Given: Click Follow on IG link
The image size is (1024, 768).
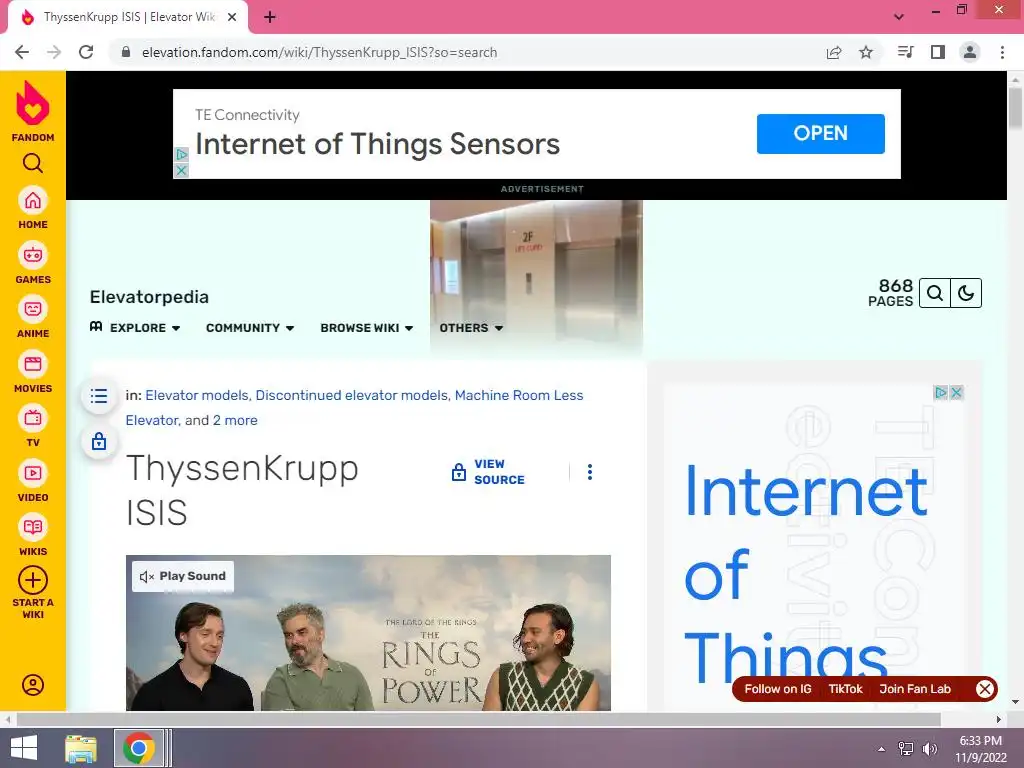Looking at the screenshot, I should (778, 689).
